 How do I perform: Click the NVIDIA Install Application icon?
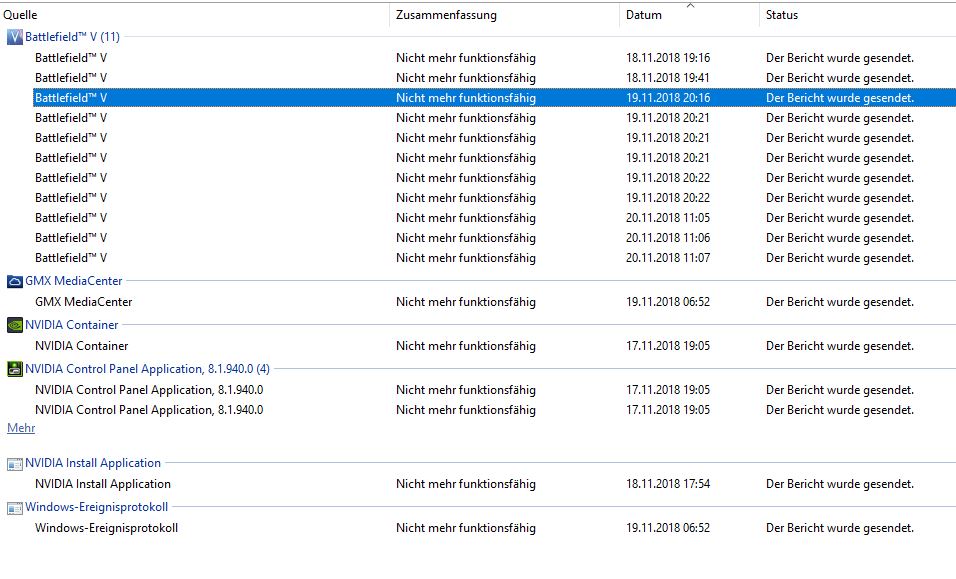pos(15,464)
